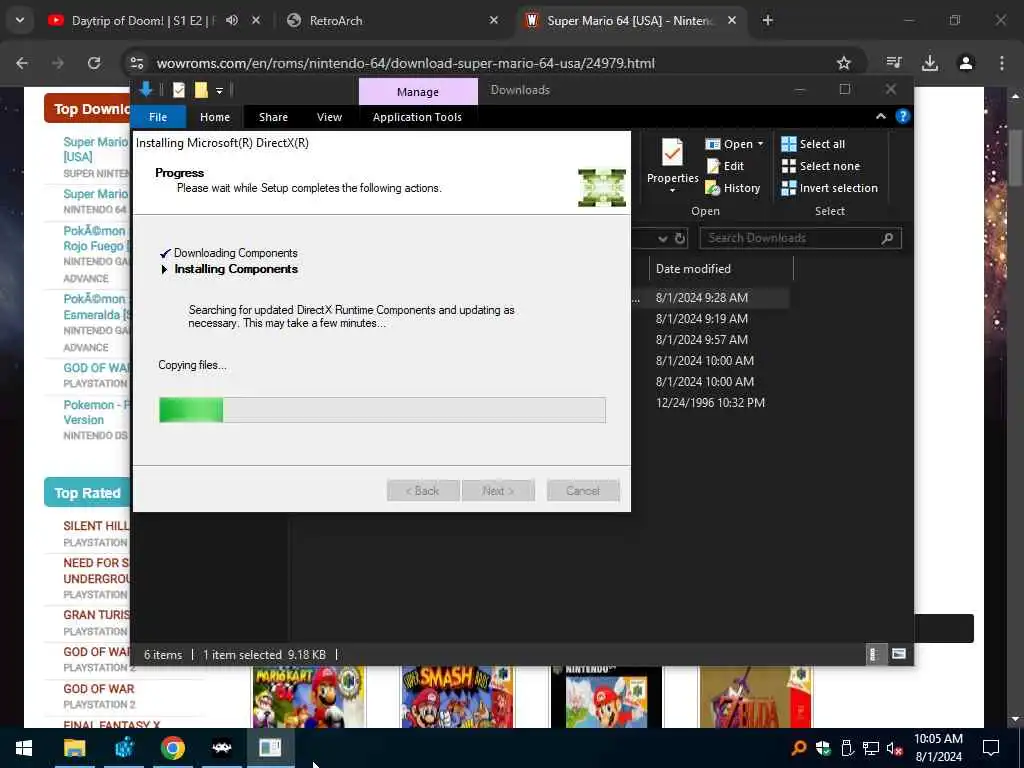Click the Back button in DirectX setup
The height and width of the screenshot is (768, 1024).
423,490
